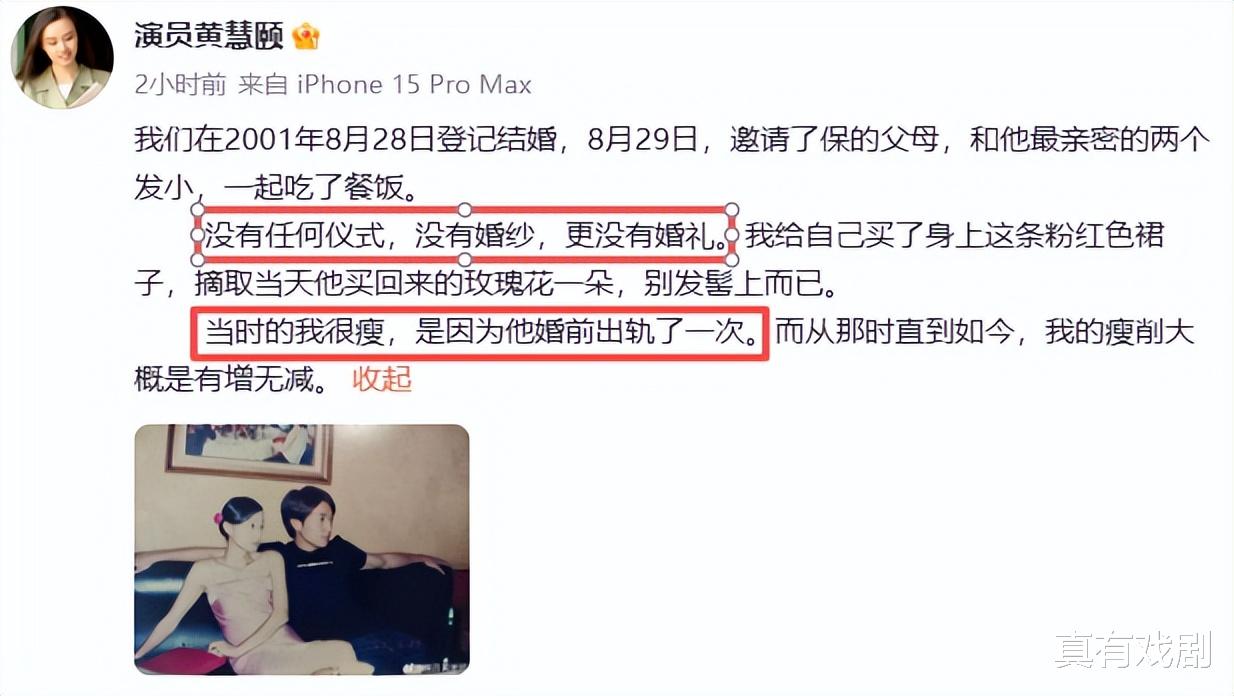Select the top-middle handle of selected red box
The height and width of the screenshot is (696, 1234).
click(464, 210)
